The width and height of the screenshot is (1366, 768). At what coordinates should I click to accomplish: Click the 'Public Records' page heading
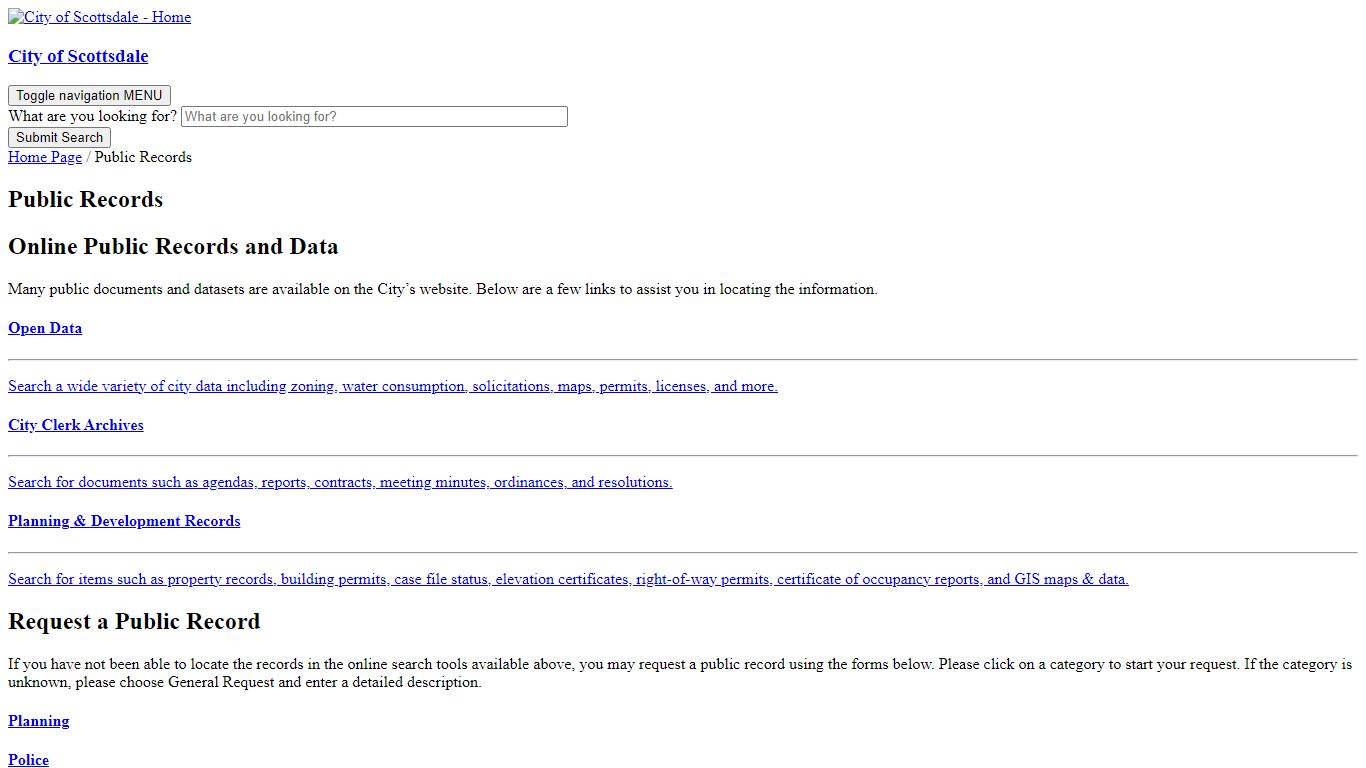coord(86,199)
